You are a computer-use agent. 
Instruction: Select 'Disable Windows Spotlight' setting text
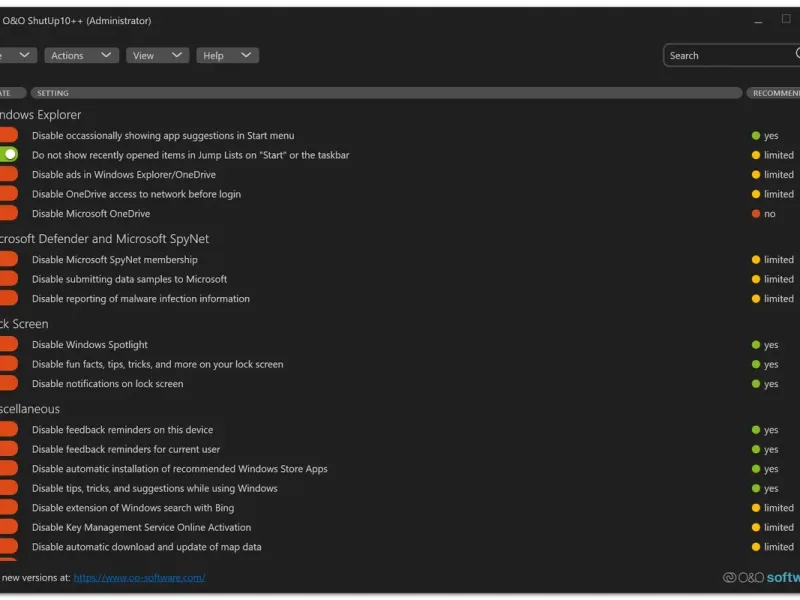(x=90, y=344)
